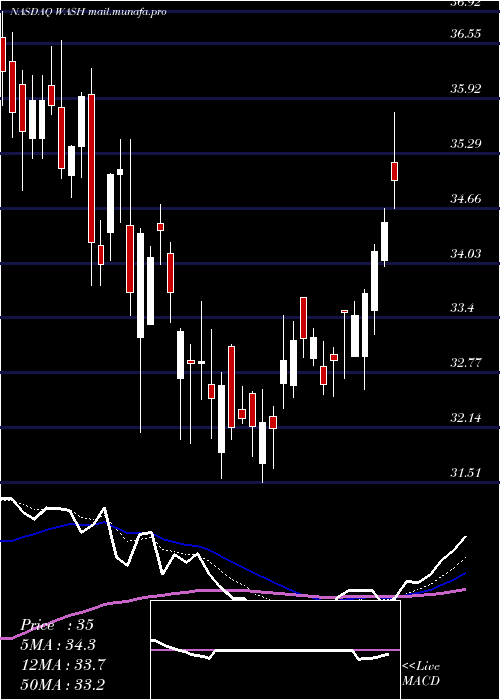Click the last red candlestick near 35
Screen dimensions: 500x700
point(395,171)
